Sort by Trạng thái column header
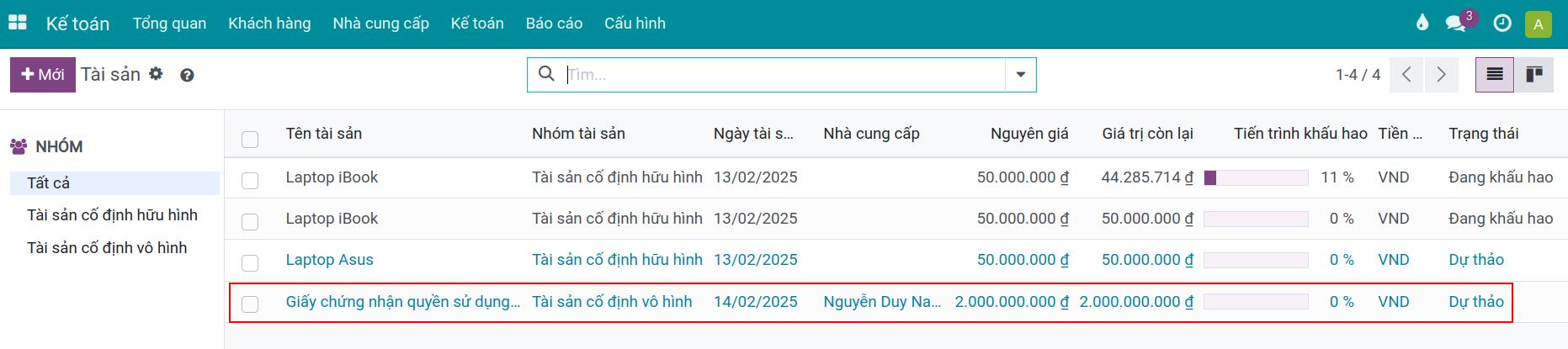This screenshot has width=1568, height=349. [1483, 133]
